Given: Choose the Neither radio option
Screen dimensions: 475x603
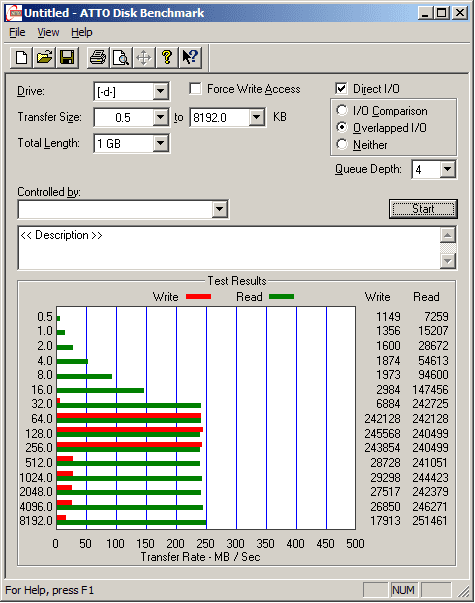Looking at the screenshot, I should (x=342, y=144).
